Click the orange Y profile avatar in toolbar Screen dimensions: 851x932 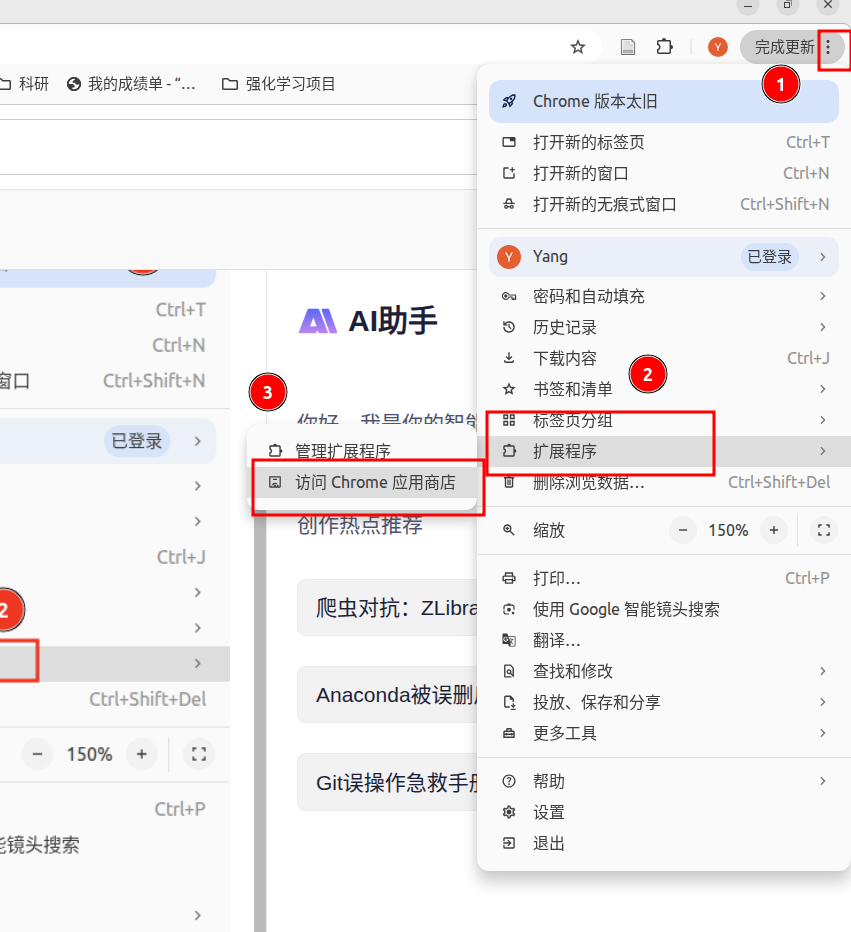click(x=718, y=47)
